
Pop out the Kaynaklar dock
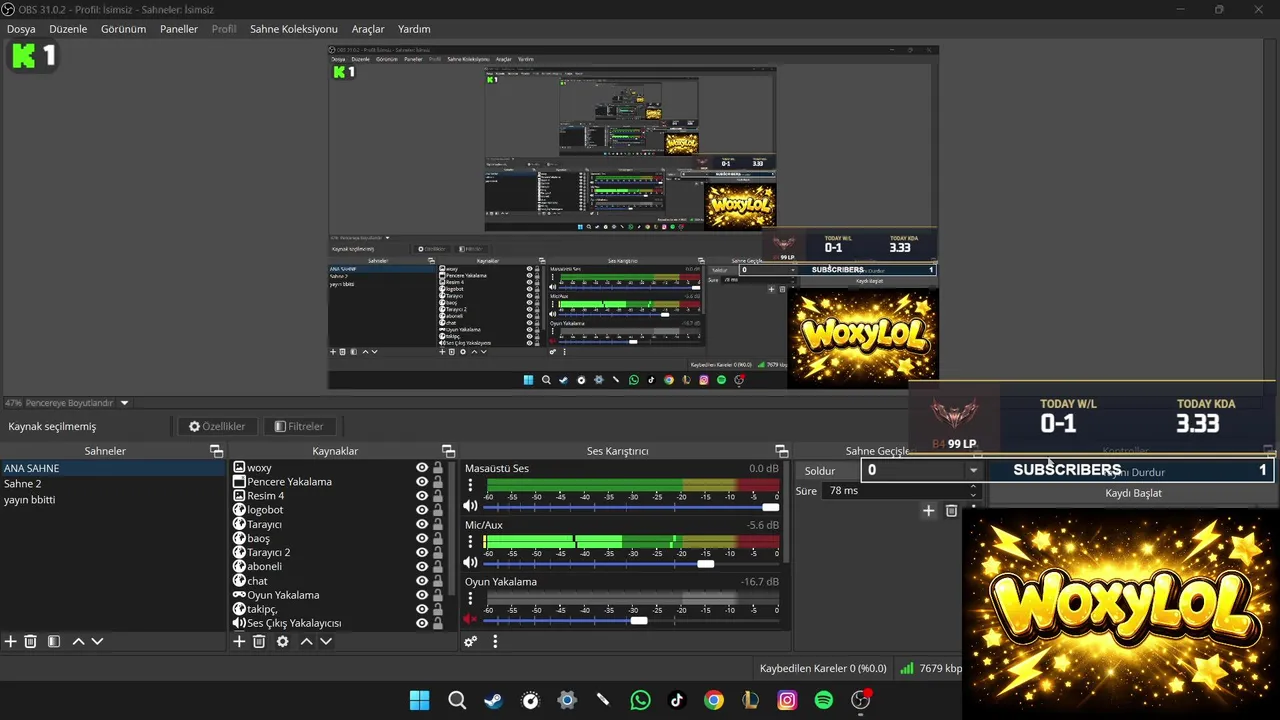(x=448, y=451)
